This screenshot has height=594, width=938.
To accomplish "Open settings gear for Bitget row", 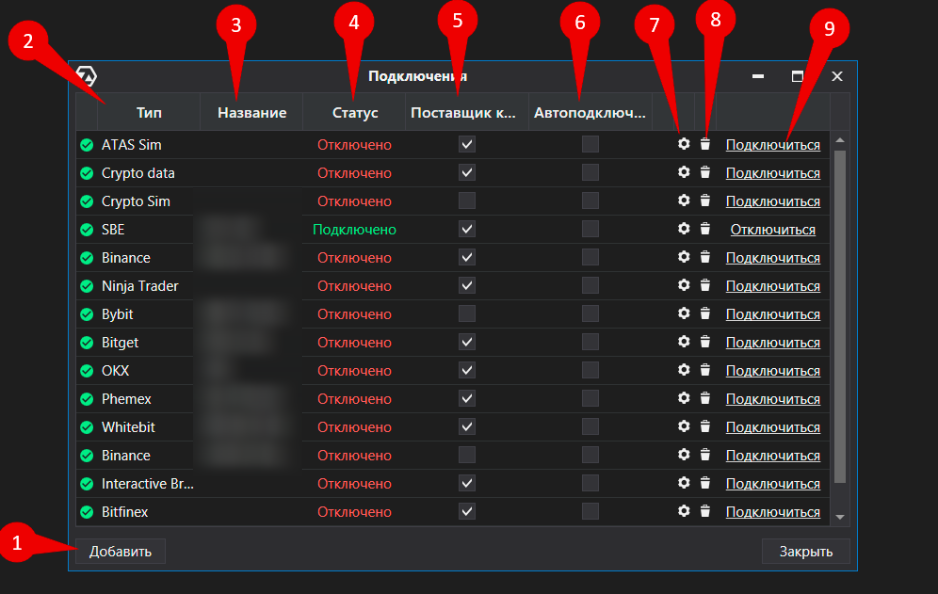I will click(684, 342).
